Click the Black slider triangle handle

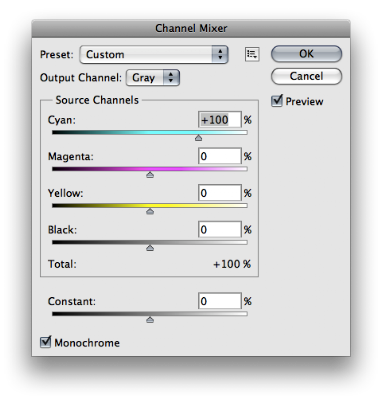150,248
